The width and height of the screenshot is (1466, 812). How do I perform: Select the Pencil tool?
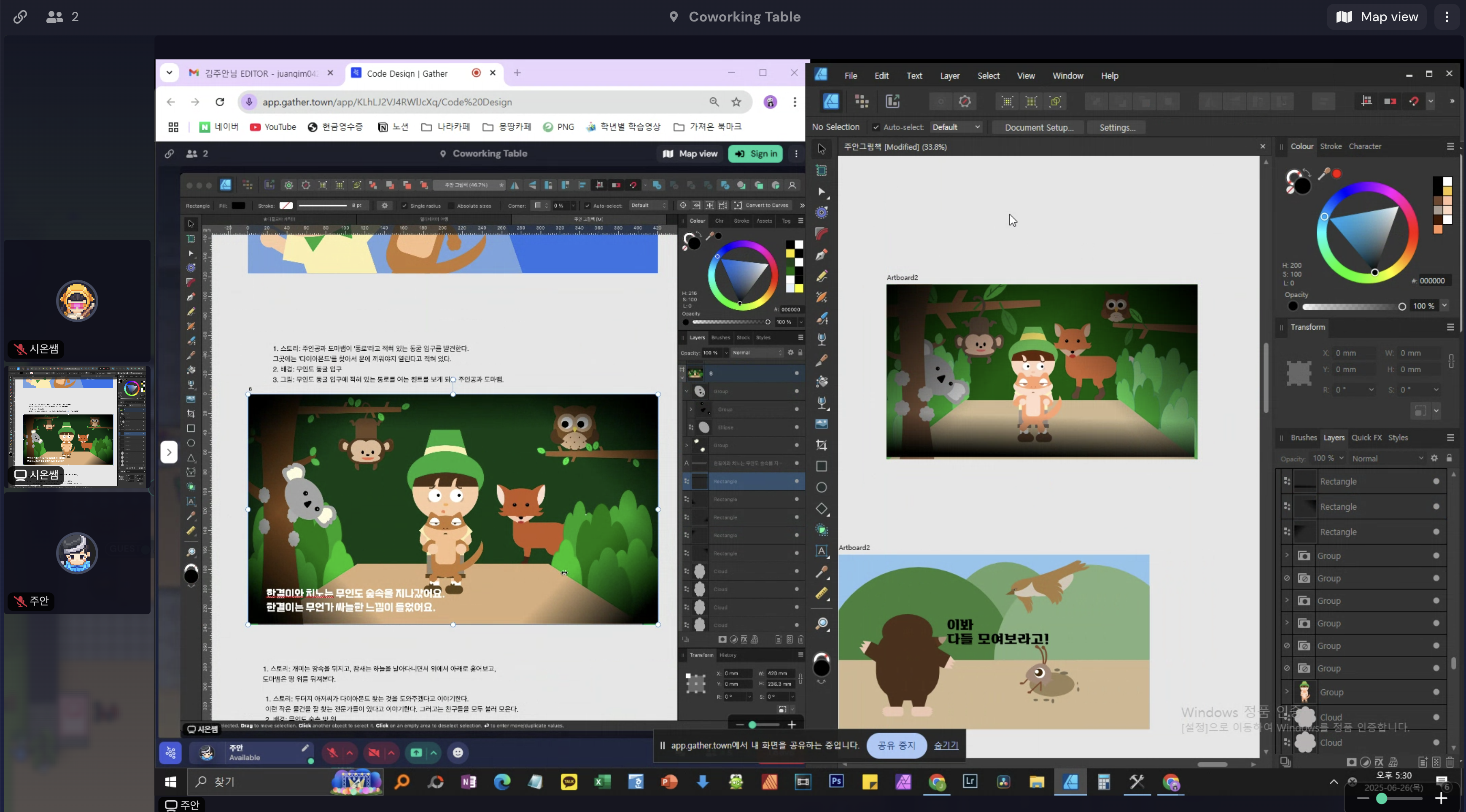(x=821, y=276)
